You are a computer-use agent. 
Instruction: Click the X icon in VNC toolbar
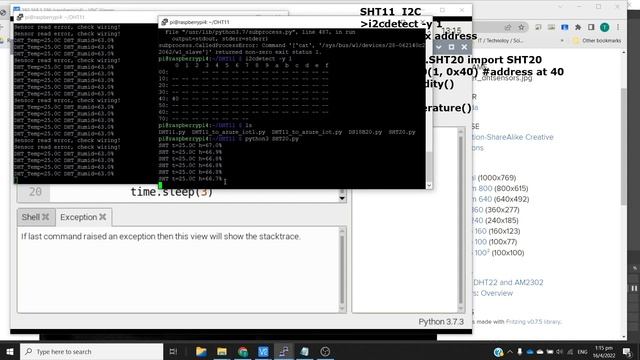coord(464,47)
